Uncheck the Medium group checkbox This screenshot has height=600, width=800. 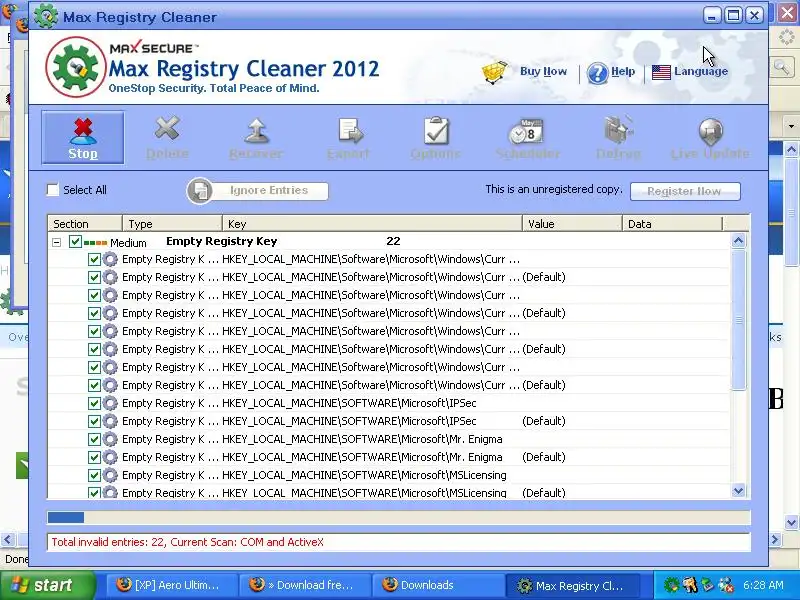coord(75,241)
